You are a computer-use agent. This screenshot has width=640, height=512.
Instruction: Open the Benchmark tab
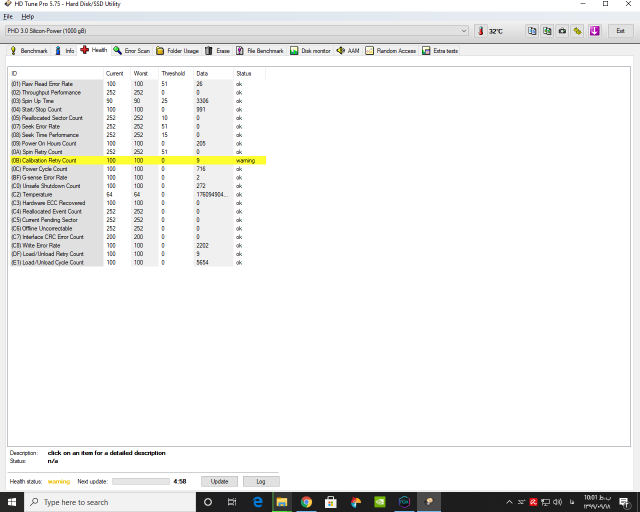pyautogui.click(x=29, y=51)
